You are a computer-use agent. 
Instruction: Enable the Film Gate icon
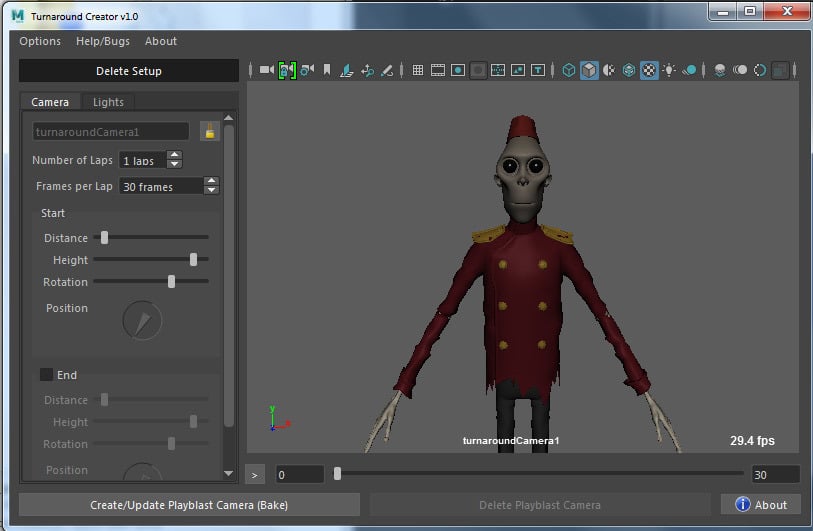pyautogui.click(x=438, y=70)
